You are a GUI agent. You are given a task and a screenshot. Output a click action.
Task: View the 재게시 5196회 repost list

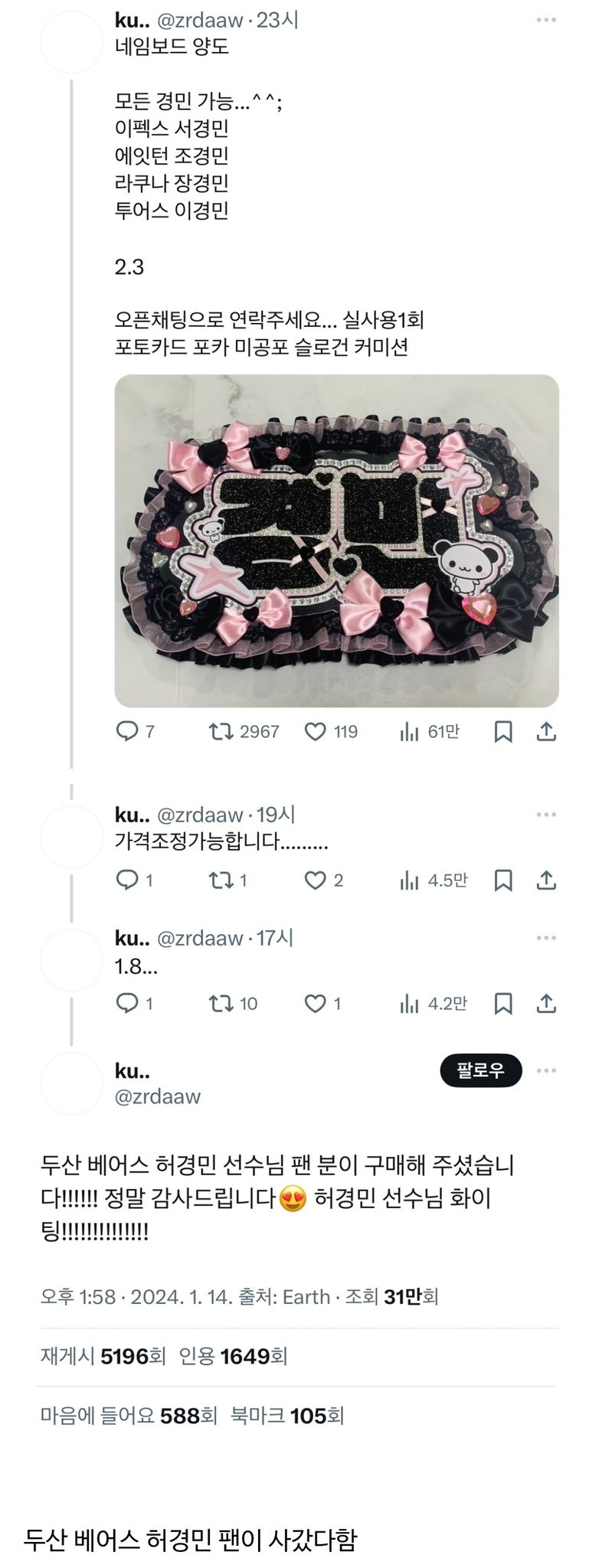click(x=103, y=1357)
